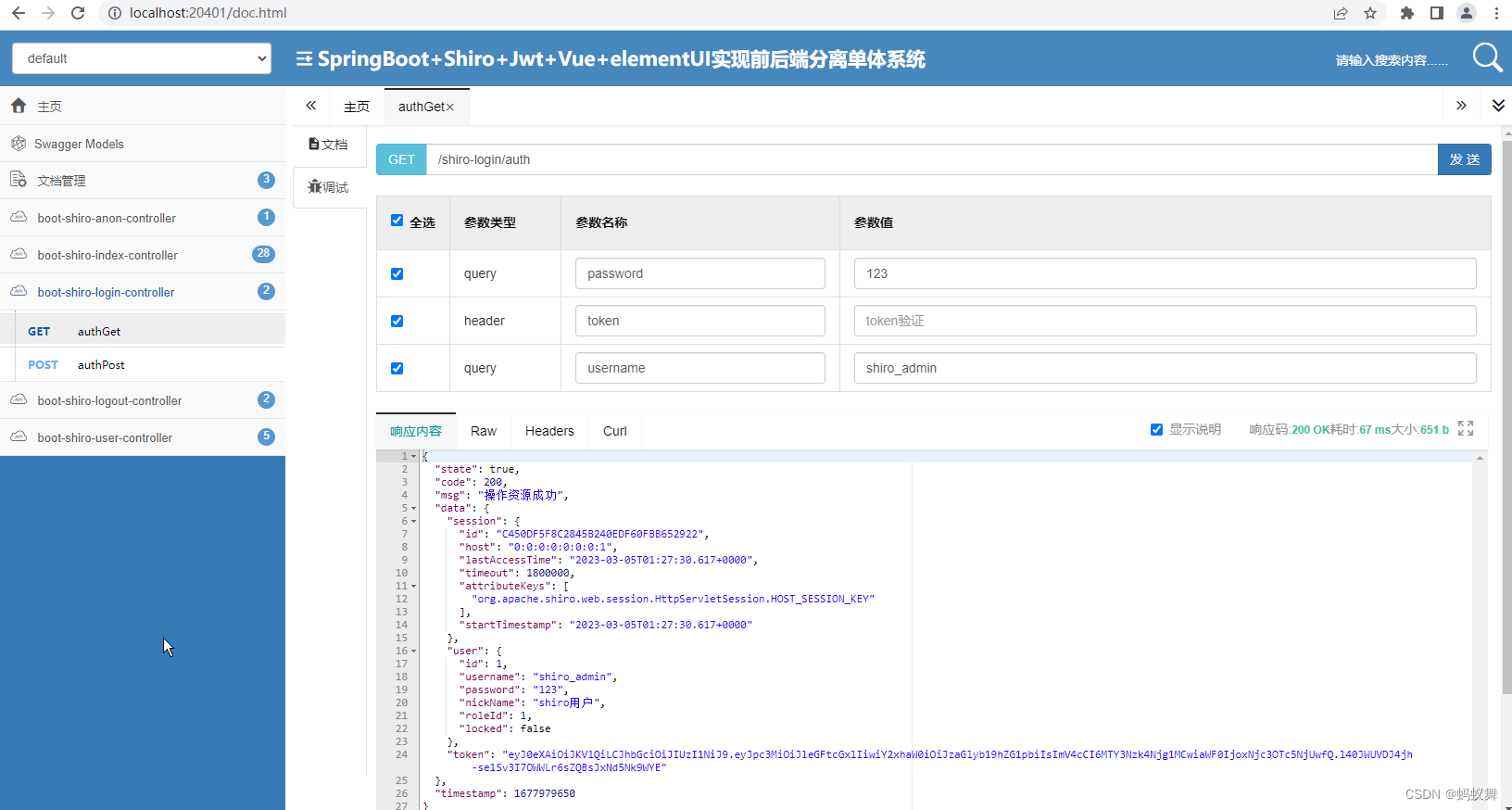This screenshot has height=810, width=1512.
Task: Fold the "session" object at line 6
Action: click(414, 522)
